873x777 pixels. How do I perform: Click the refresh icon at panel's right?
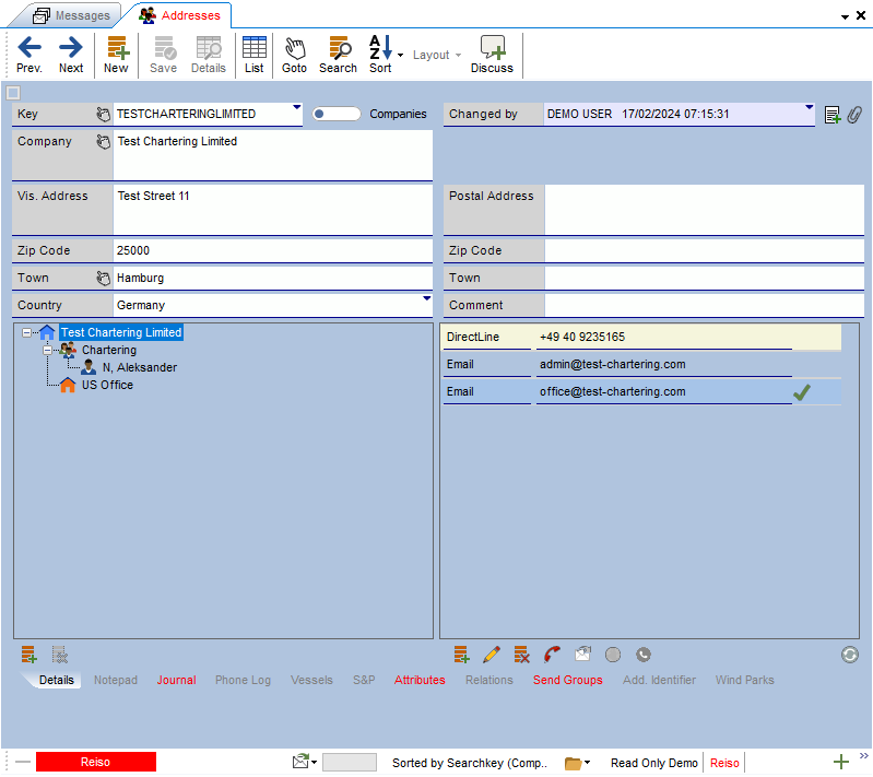pos(850,655)
